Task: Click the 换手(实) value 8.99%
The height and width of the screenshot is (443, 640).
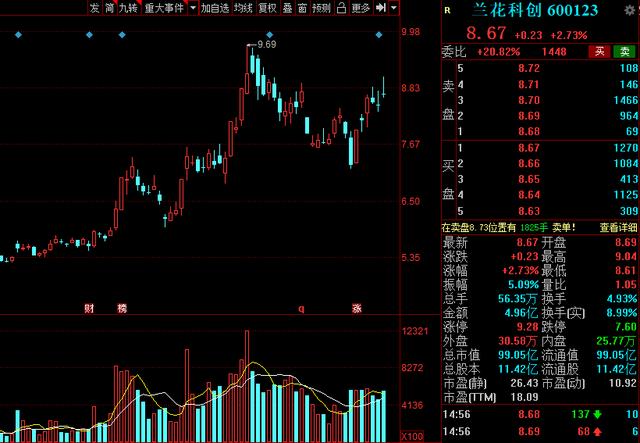Action: point(622,313)
